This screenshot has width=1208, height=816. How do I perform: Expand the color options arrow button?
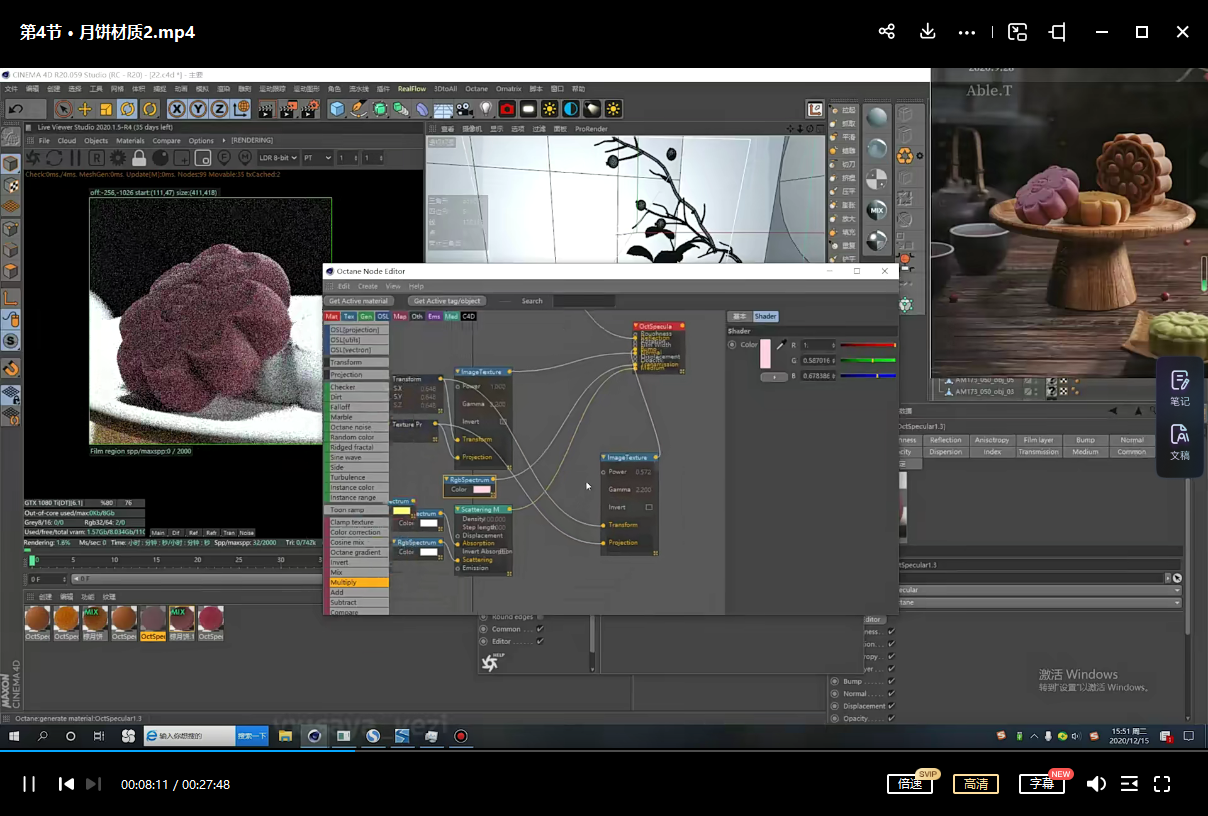pos(773,377)
